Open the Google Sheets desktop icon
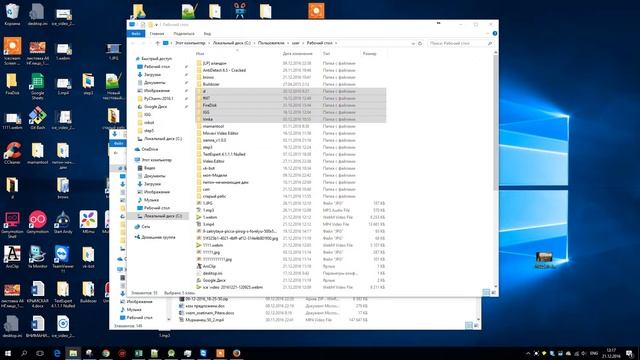The width and height of the screenshot is (640, 360). (37, 86)
